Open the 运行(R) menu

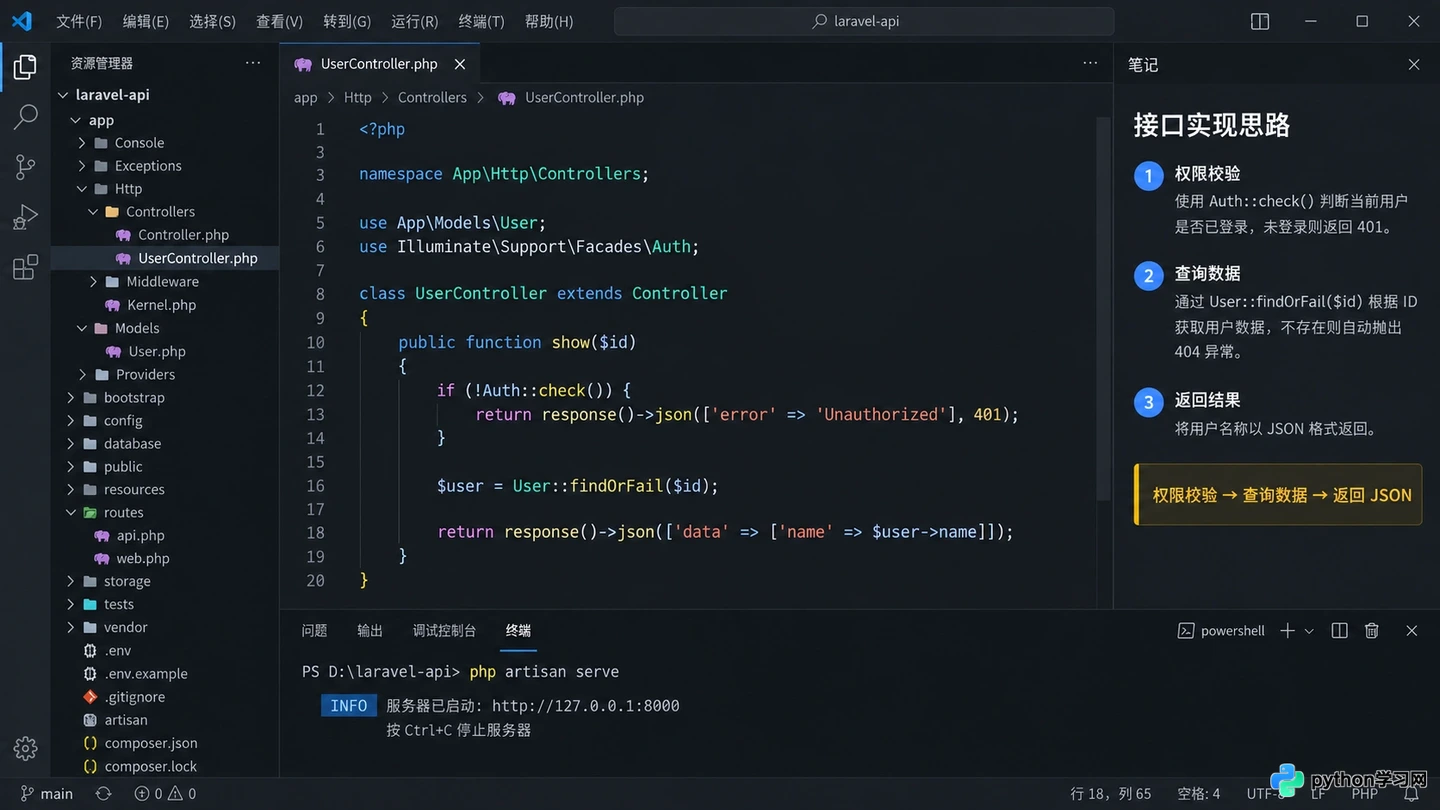[414, 21]
